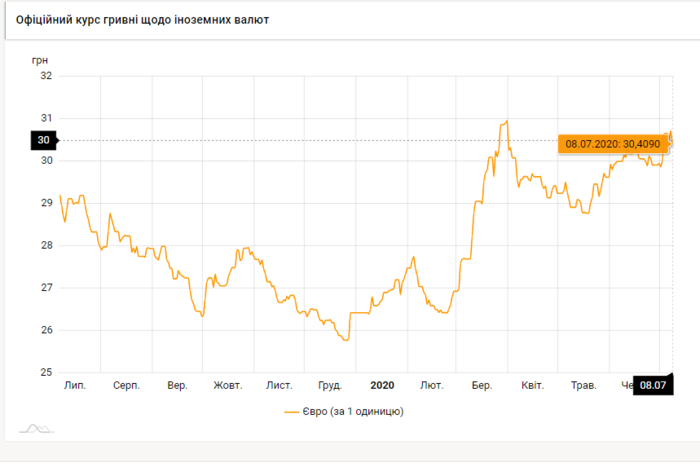Click the Лист. month label
700x467 pixels.
[279, 385]
